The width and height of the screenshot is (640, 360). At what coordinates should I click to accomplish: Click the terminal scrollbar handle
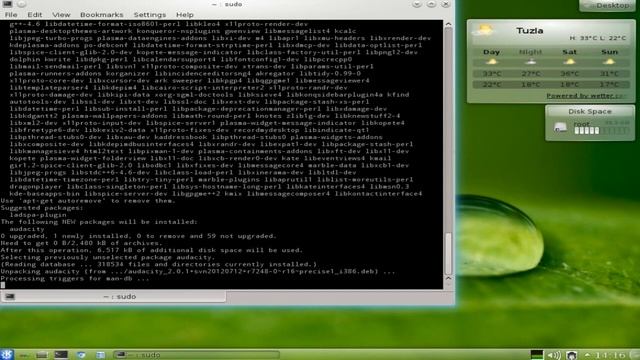pos(448,253)
